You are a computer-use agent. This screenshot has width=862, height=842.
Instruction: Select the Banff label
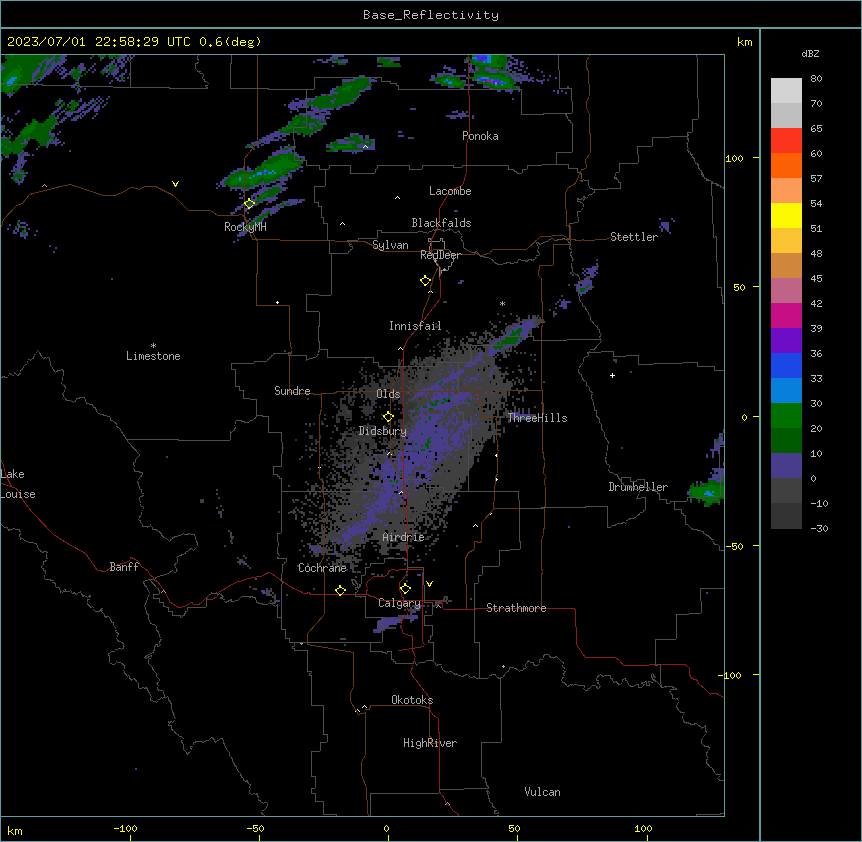pos(124,567)
